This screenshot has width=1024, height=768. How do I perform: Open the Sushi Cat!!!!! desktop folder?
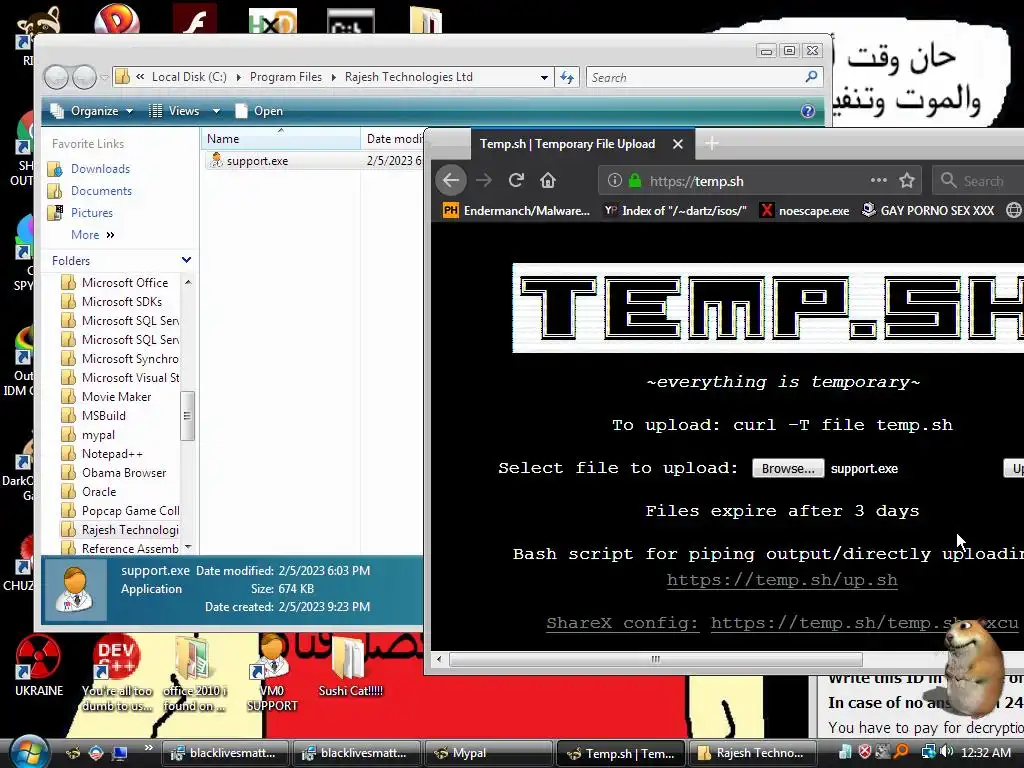click(350, 666)
